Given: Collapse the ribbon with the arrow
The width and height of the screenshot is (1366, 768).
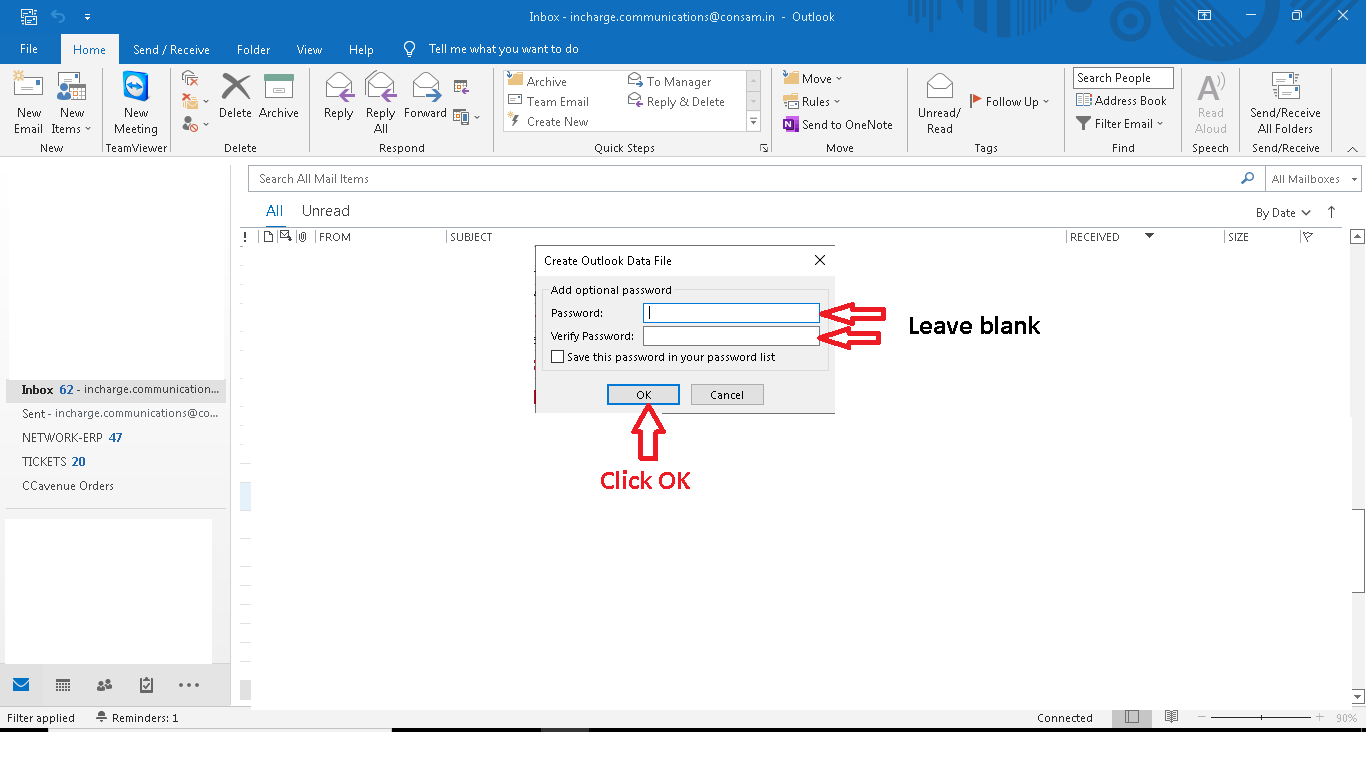Looking at the screenshot, I should click(1352, 149).
